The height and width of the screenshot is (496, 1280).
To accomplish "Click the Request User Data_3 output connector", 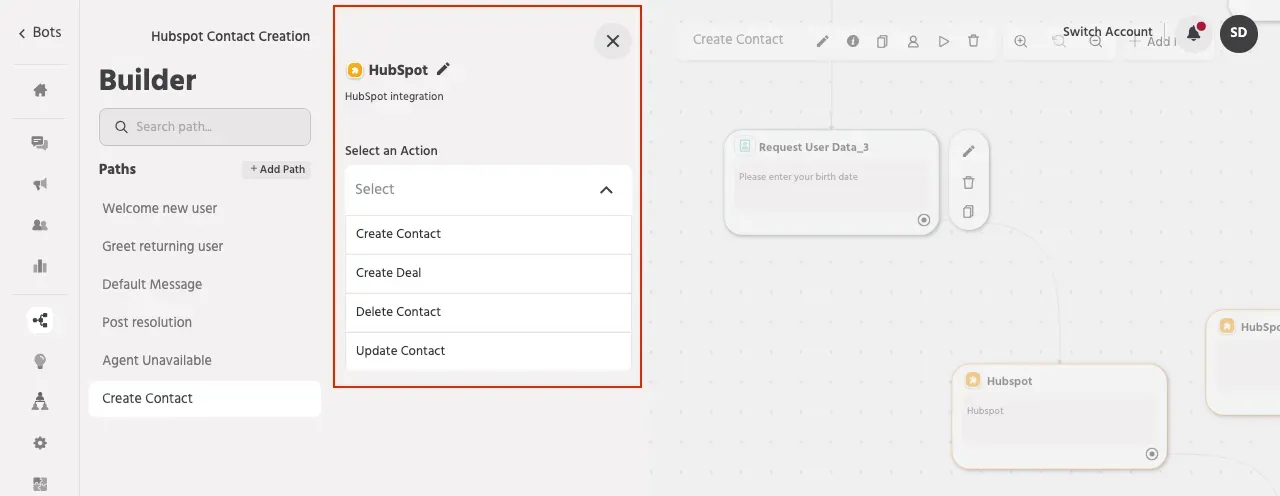I will (x=924, y=220).
